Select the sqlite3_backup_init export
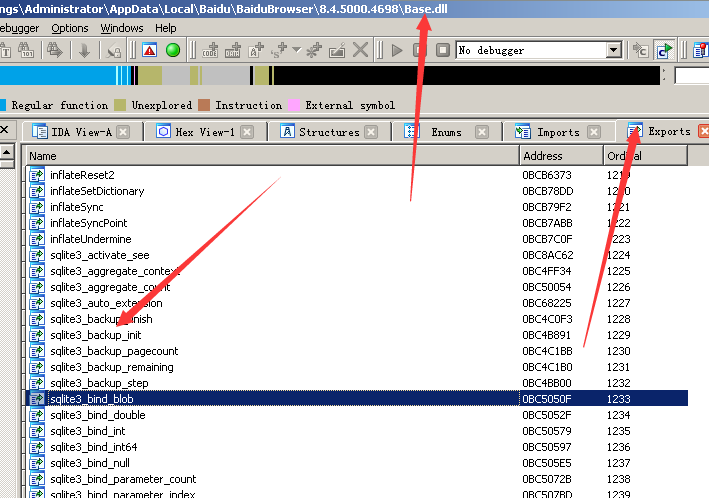Image resolution: width=709 pixels, height=498 pixels. [357, 335]
